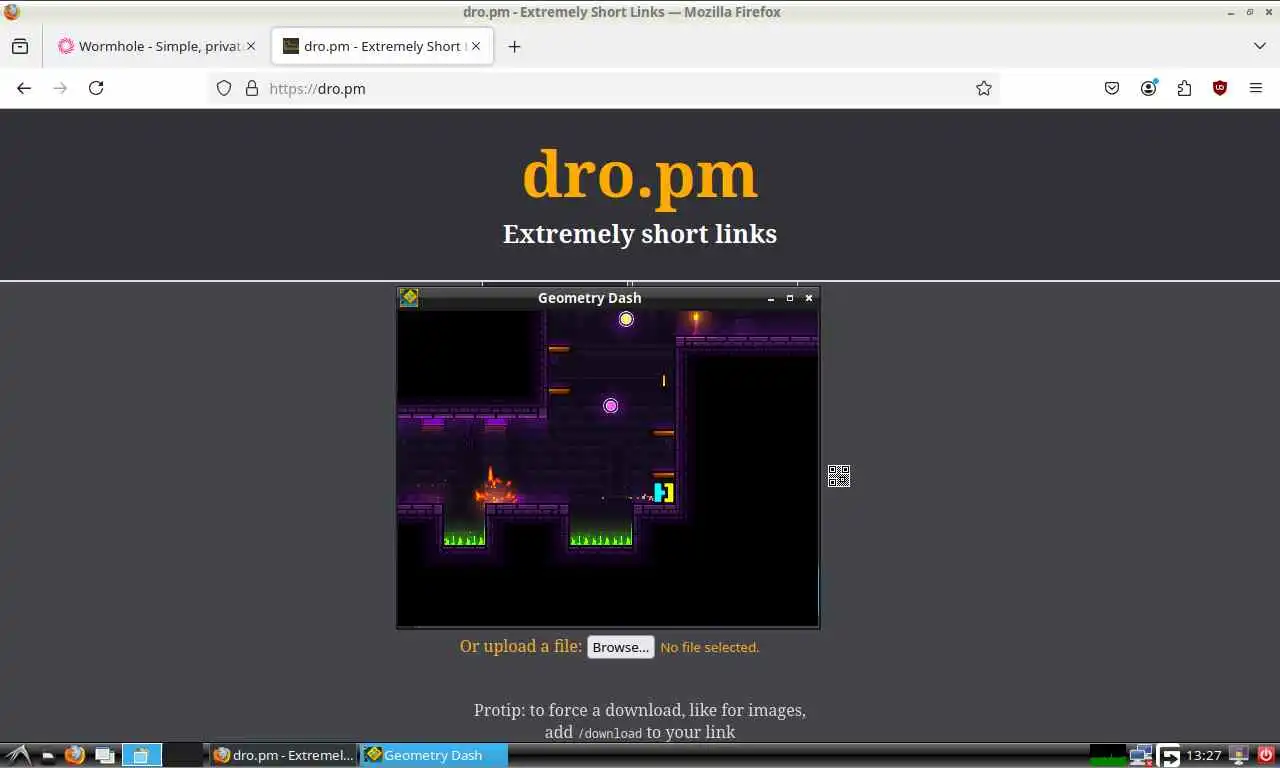
Task: Switch to the Geometry Dash taskbar button
Action: click(x=434, y=755)
